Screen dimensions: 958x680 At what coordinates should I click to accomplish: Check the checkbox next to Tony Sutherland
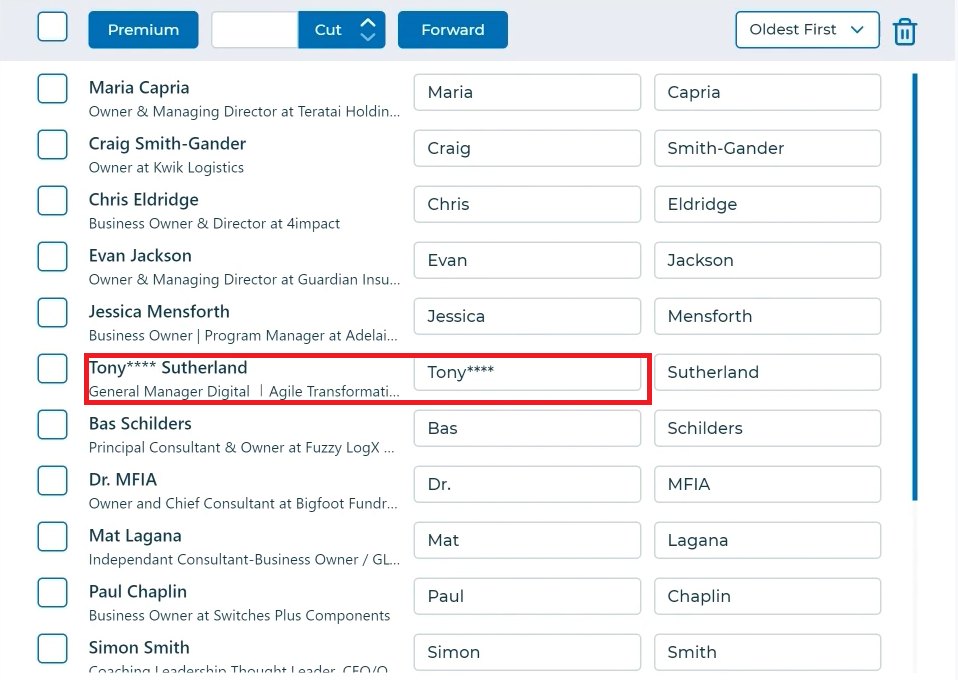[52, 368]
